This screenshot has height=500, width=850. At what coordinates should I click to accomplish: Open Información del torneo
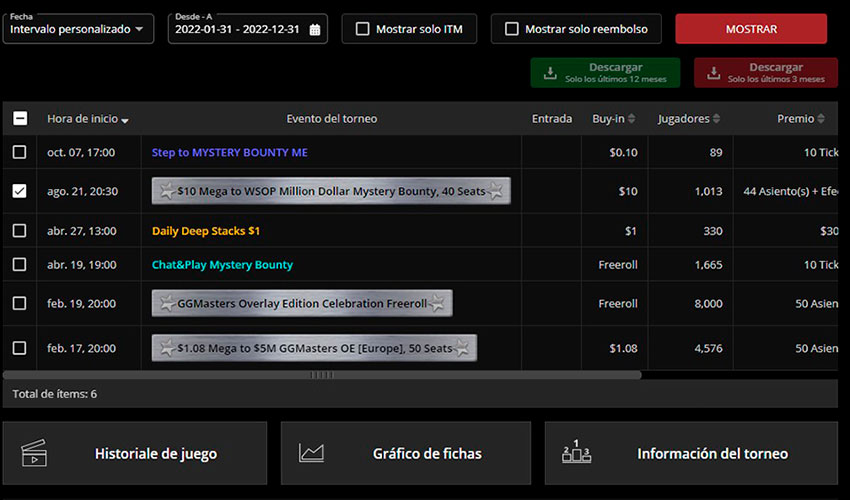point(691,453)
